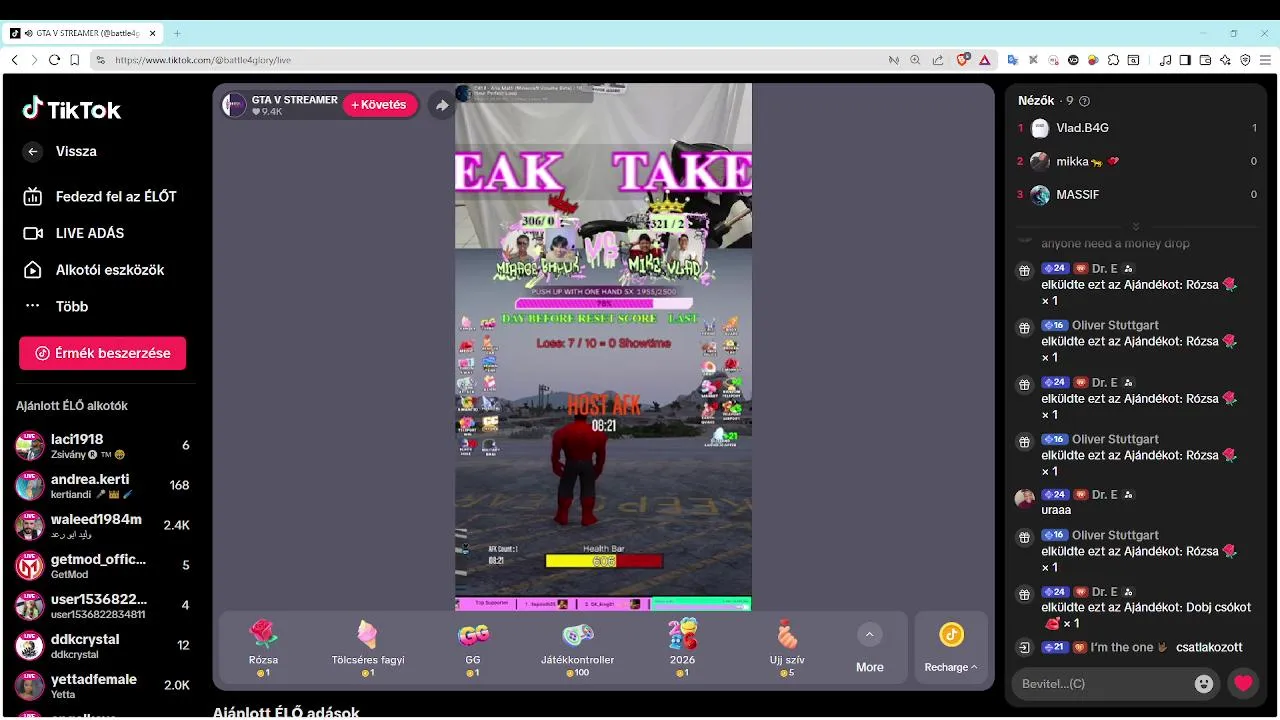Close the GTA V STREAMER tab

coord(153,33)
